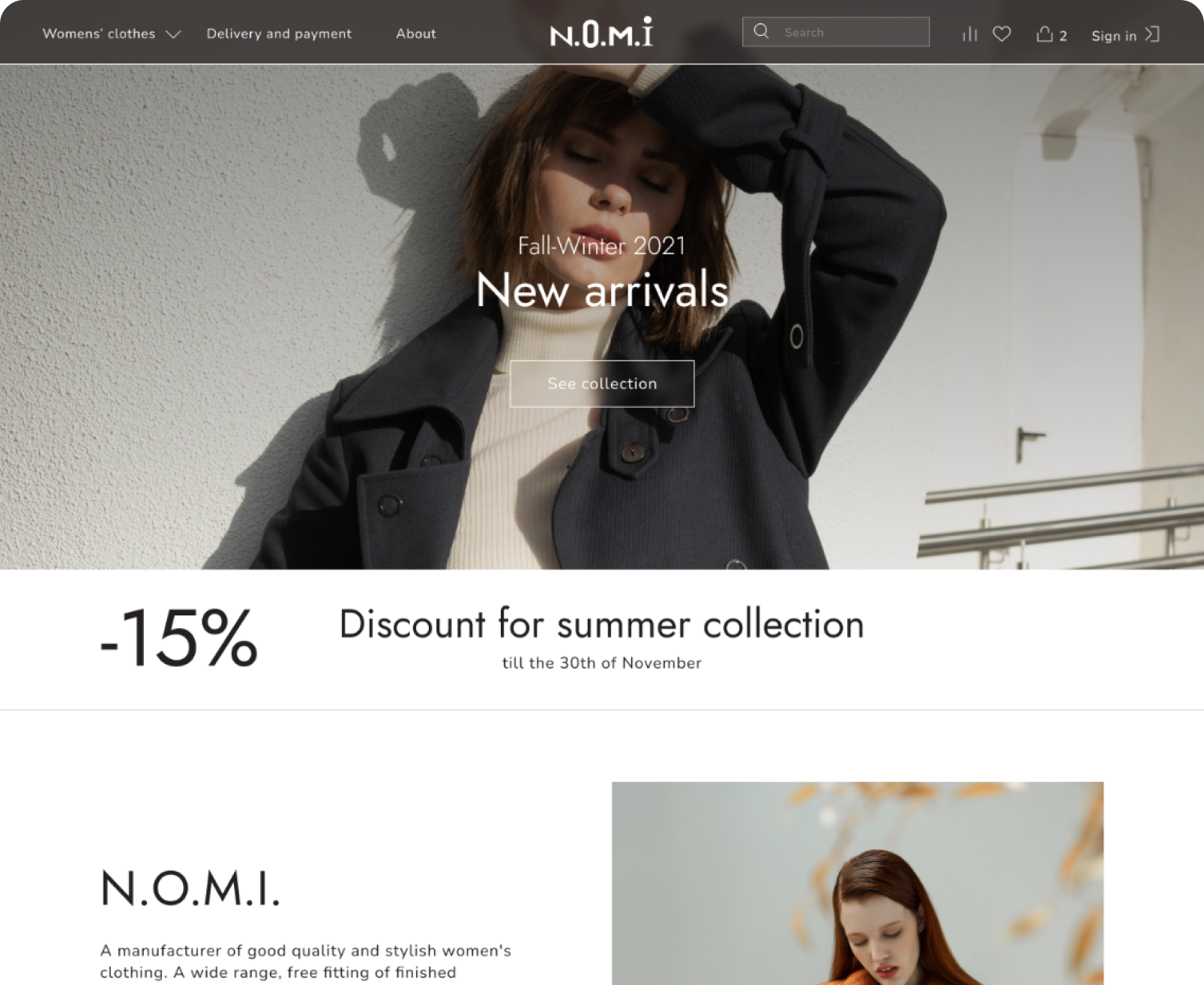Open the Discount for summer collection banner
1204x985 pixels.
coord(602,639)
